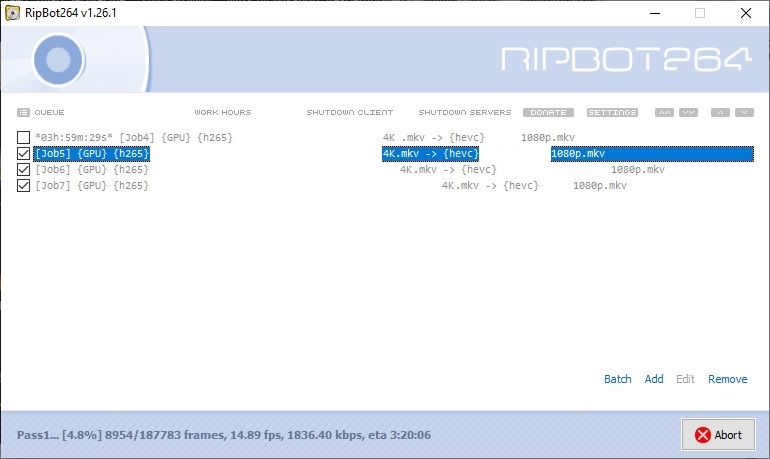Uncheck the Job7 checkbox
This screenshot has height=459, width=770.
[x=23, y=186]
